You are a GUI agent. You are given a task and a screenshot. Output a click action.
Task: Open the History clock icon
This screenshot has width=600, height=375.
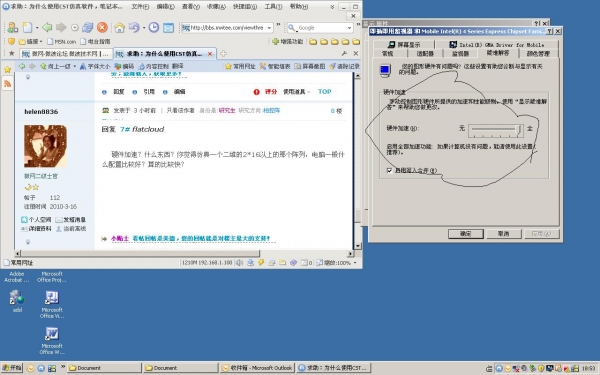[x=153, y=28]
